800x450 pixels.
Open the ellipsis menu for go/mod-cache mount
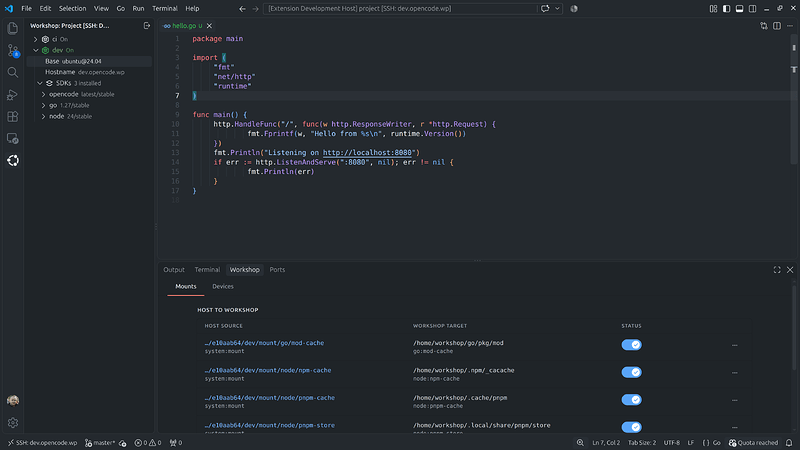[735, 345]
